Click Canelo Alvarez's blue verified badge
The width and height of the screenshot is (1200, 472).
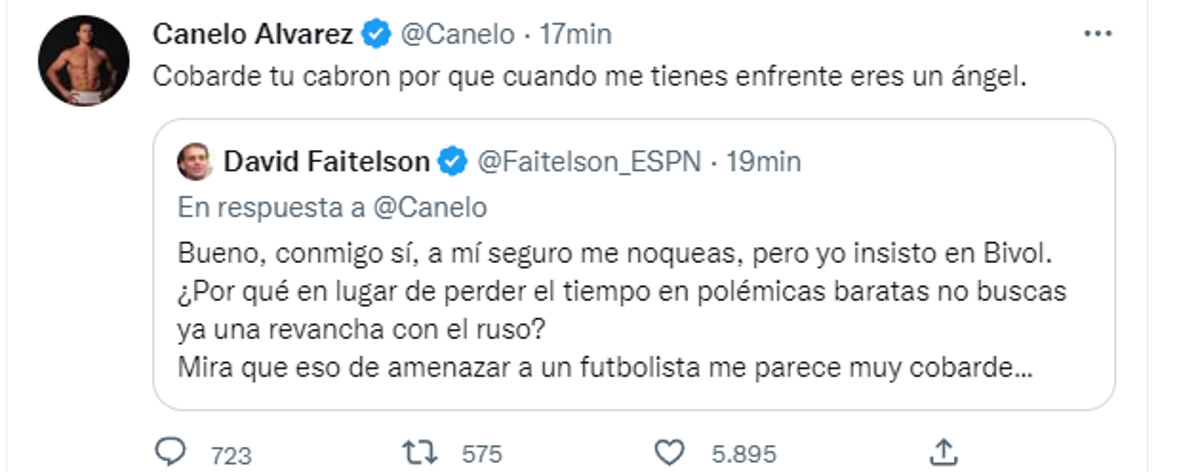tap(376, 35)
